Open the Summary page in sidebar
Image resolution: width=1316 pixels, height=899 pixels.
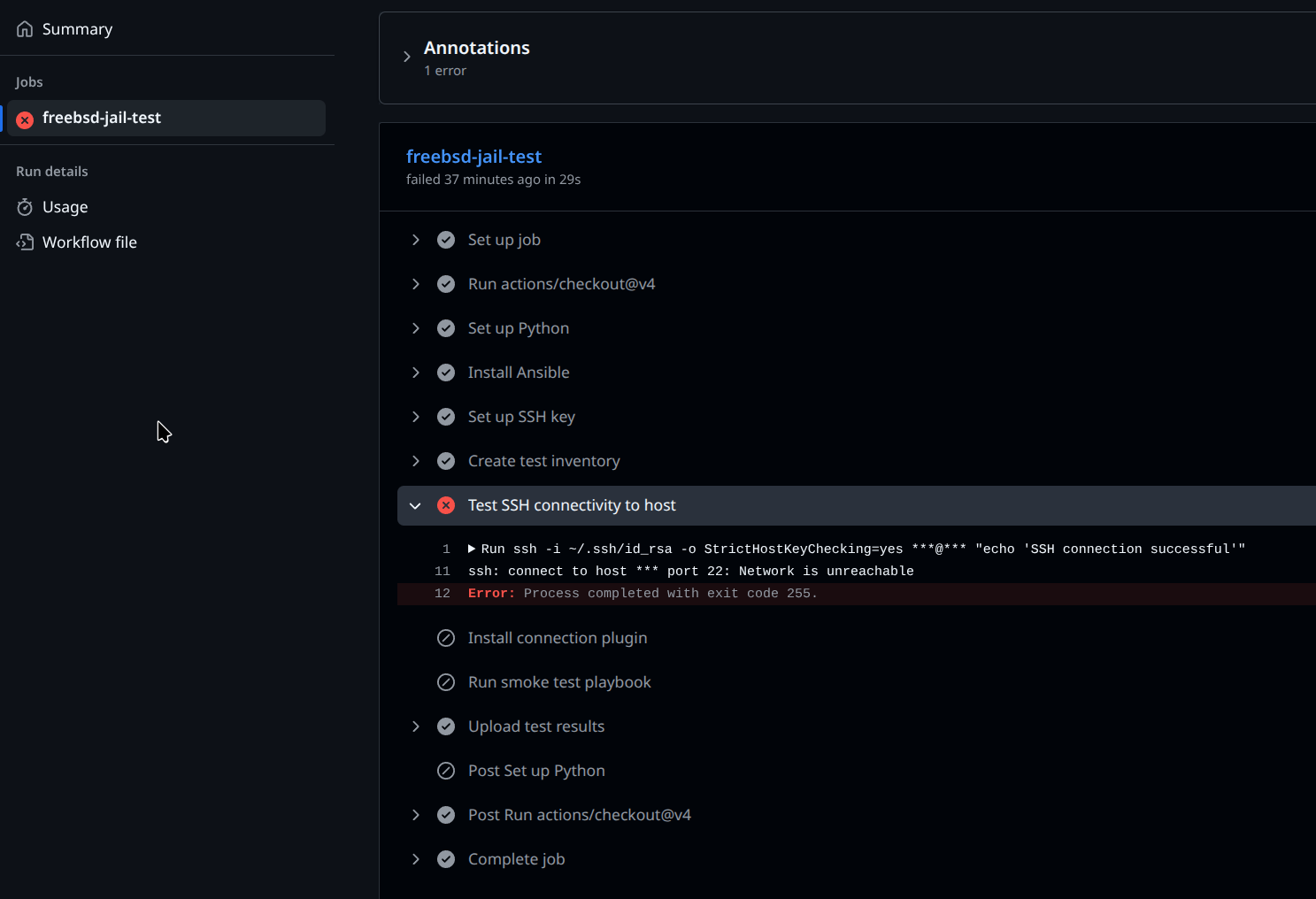tap(77, 29)
